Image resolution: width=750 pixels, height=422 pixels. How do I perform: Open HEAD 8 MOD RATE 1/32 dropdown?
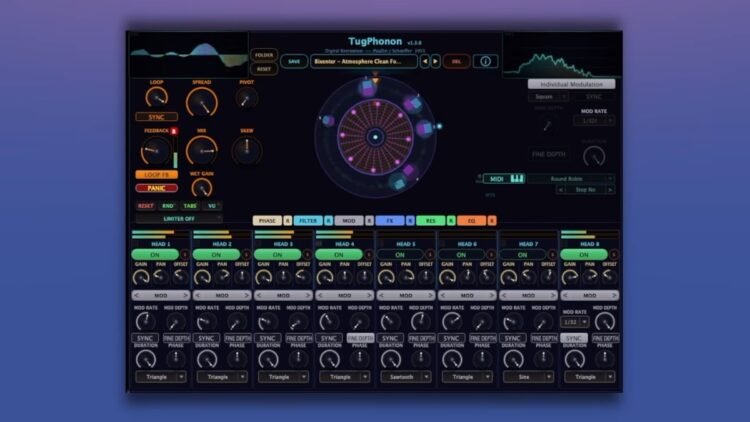click(x=574, y=322)
